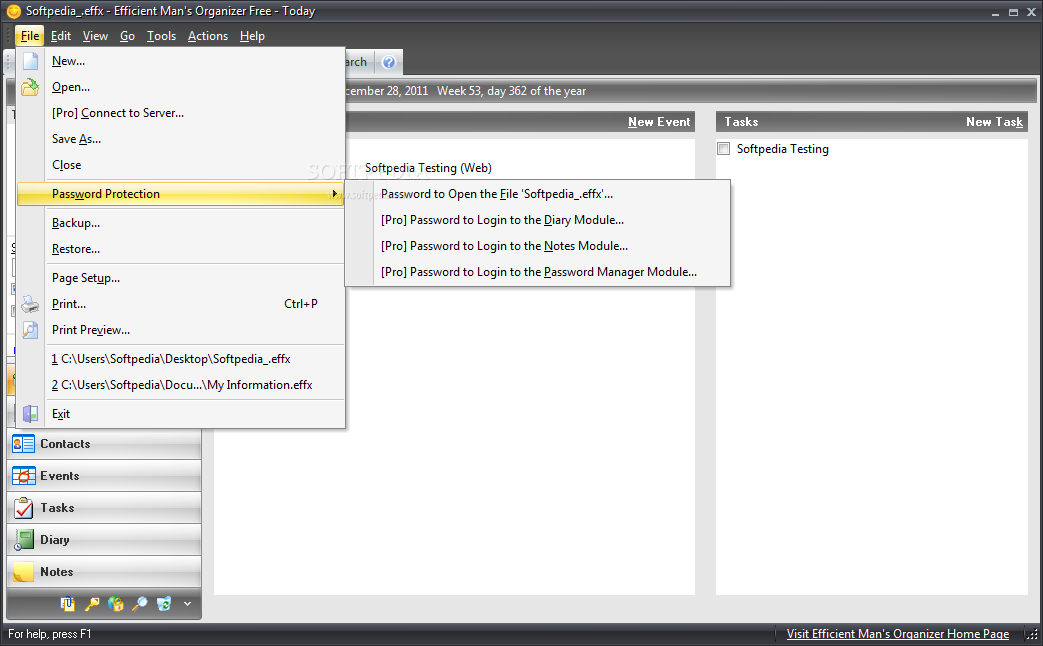Open the Contacts module in sidebar
Screen dimensions: 1043x646
(104, 444)
